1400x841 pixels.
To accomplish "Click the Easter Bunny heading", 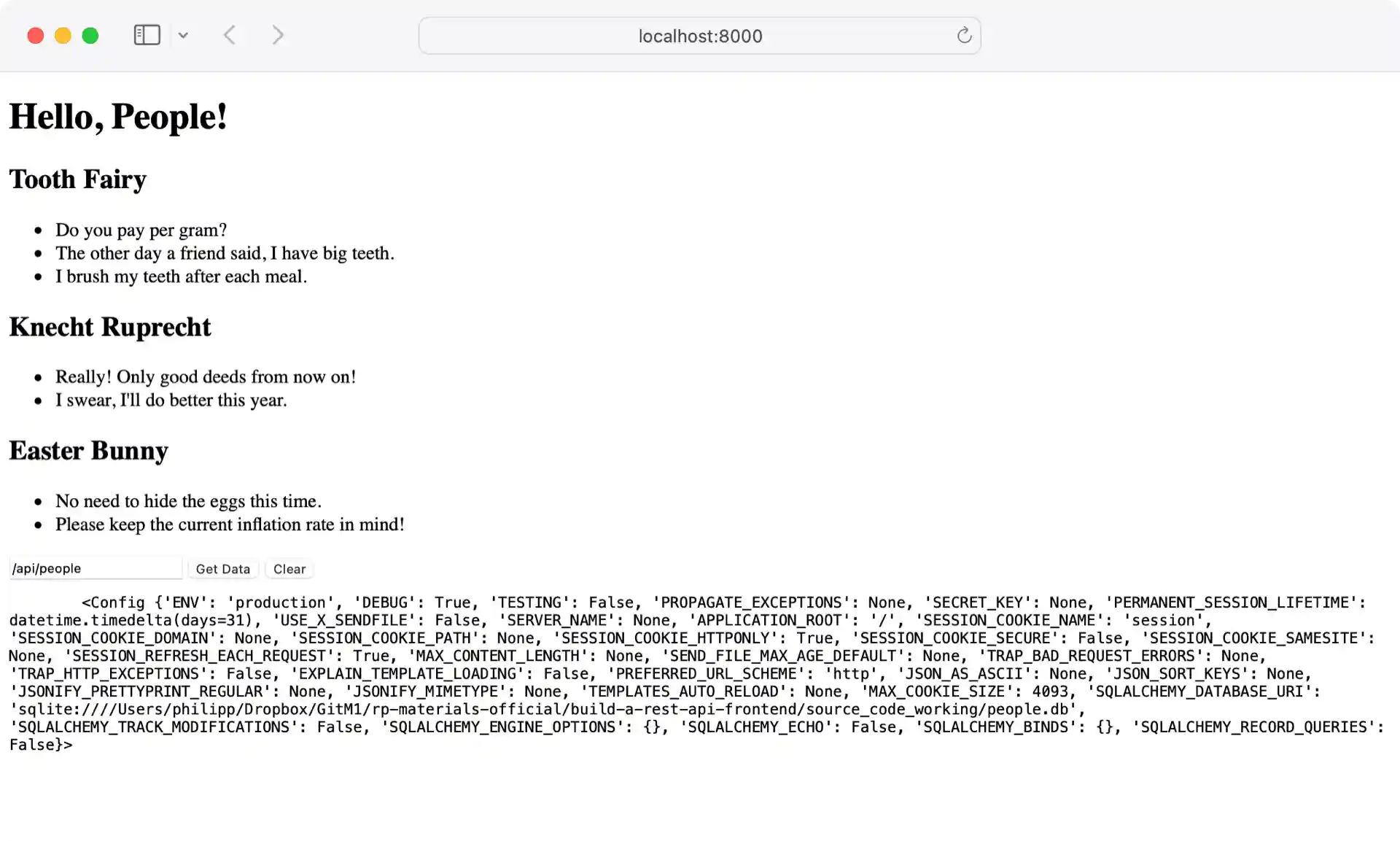I will tap(88, 451).
